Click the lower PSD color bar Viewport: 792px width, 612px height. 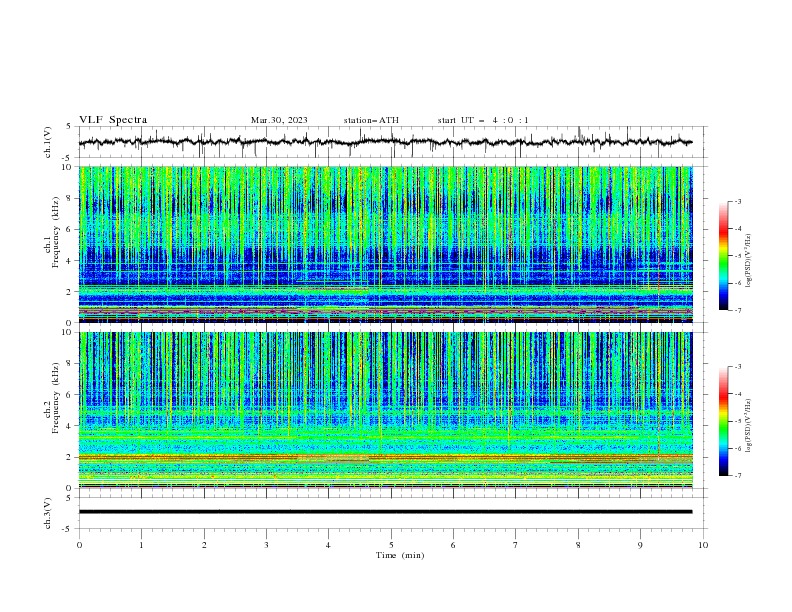[x=723, y=421]
